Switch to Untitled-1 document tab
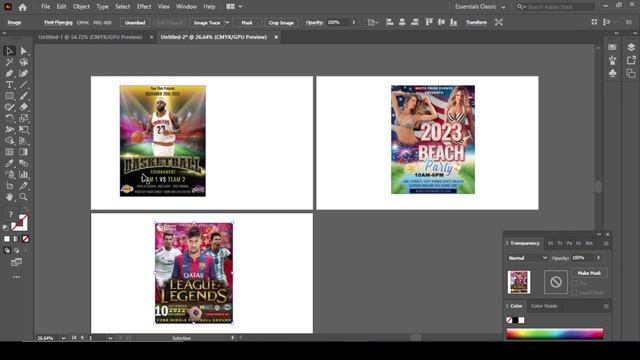Screen dimensions: 640x360 click(90, 37)
